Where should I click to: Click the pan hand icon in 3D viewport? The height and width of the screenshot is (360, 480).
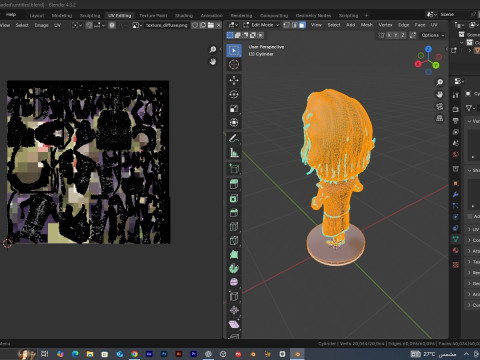[440, 94]
